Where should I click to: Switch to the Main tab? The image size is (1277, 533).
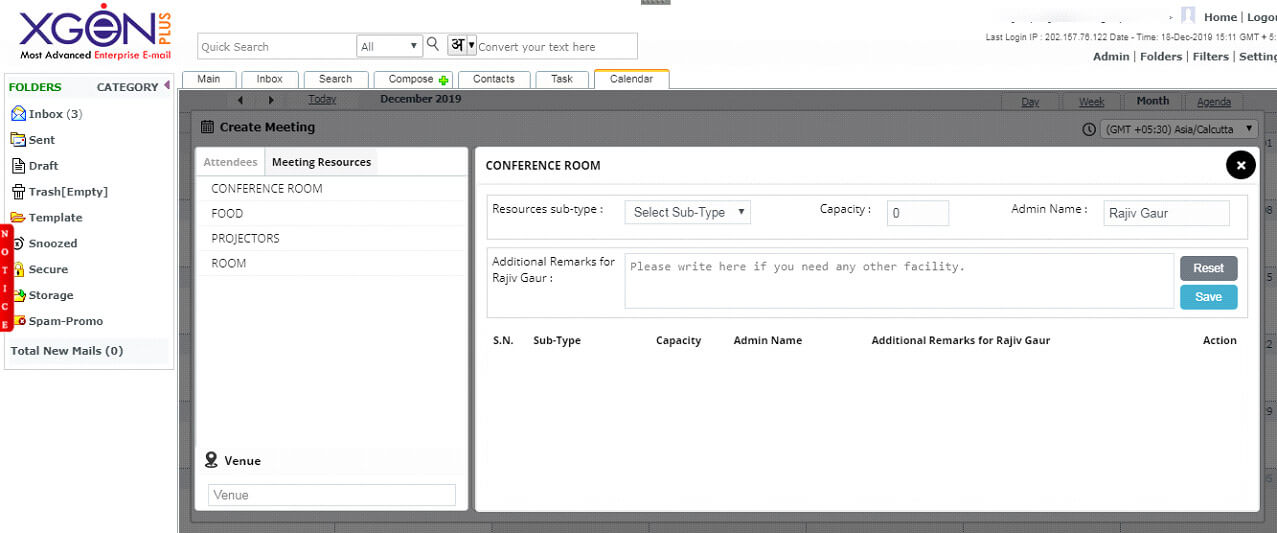pyautogui.click(x=209, y=79)
